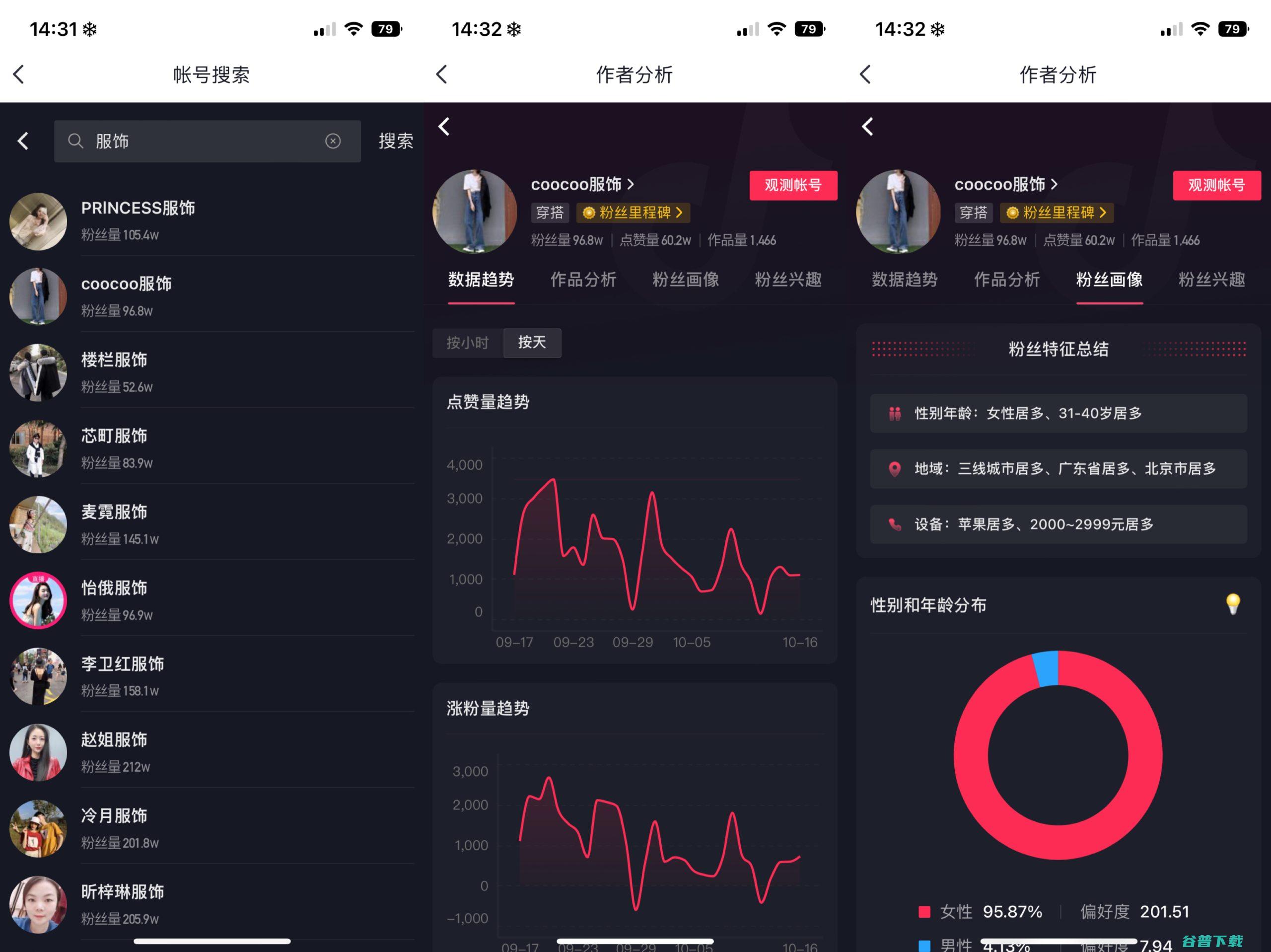
Task: Tap the back arrow left of the search field
Action: point(23,141)
